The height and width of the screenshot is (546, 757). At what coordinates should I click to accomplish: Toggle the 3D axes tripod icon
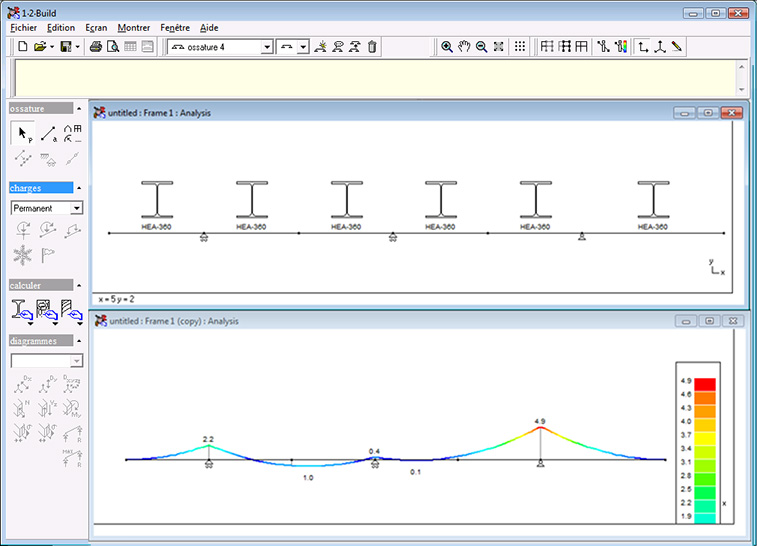coord(660,47)
